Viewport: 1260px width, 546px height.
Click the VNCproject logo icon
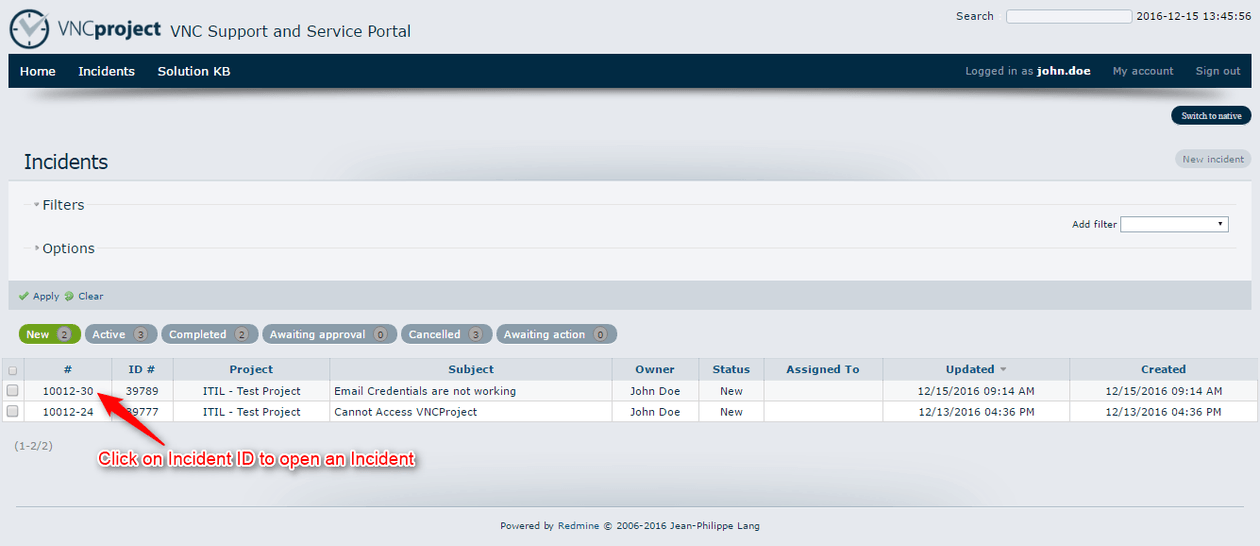pyautogui.click(x=29, y=29)
